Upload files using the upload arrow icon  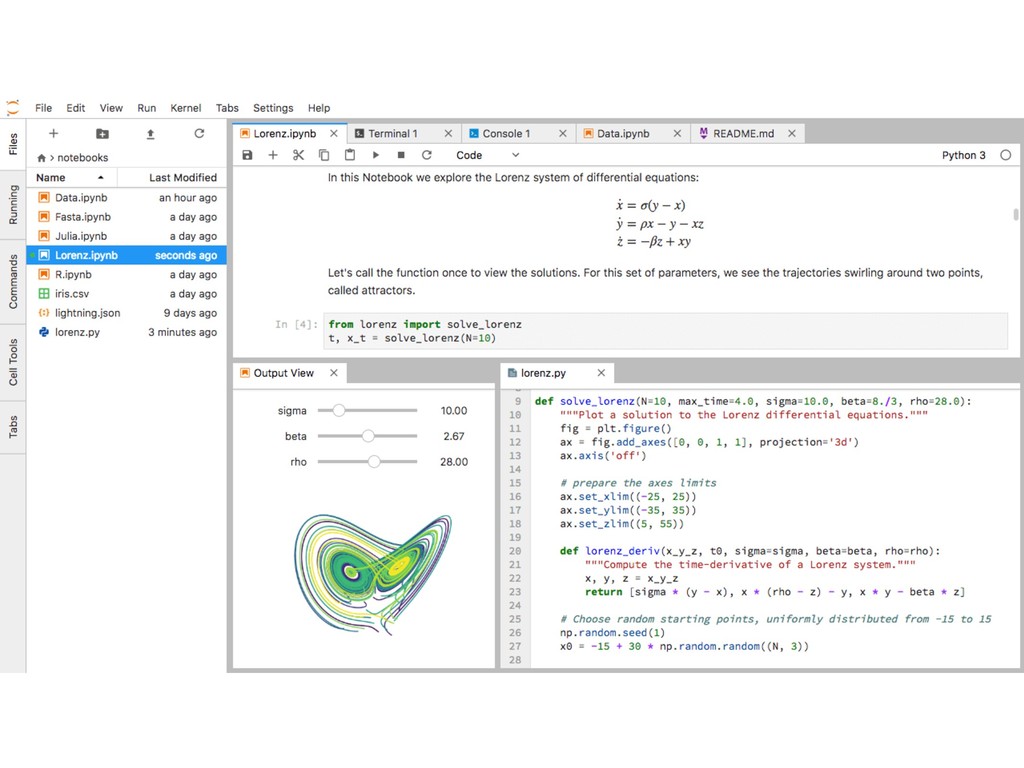pyautogui.click(x=150, y=133)
